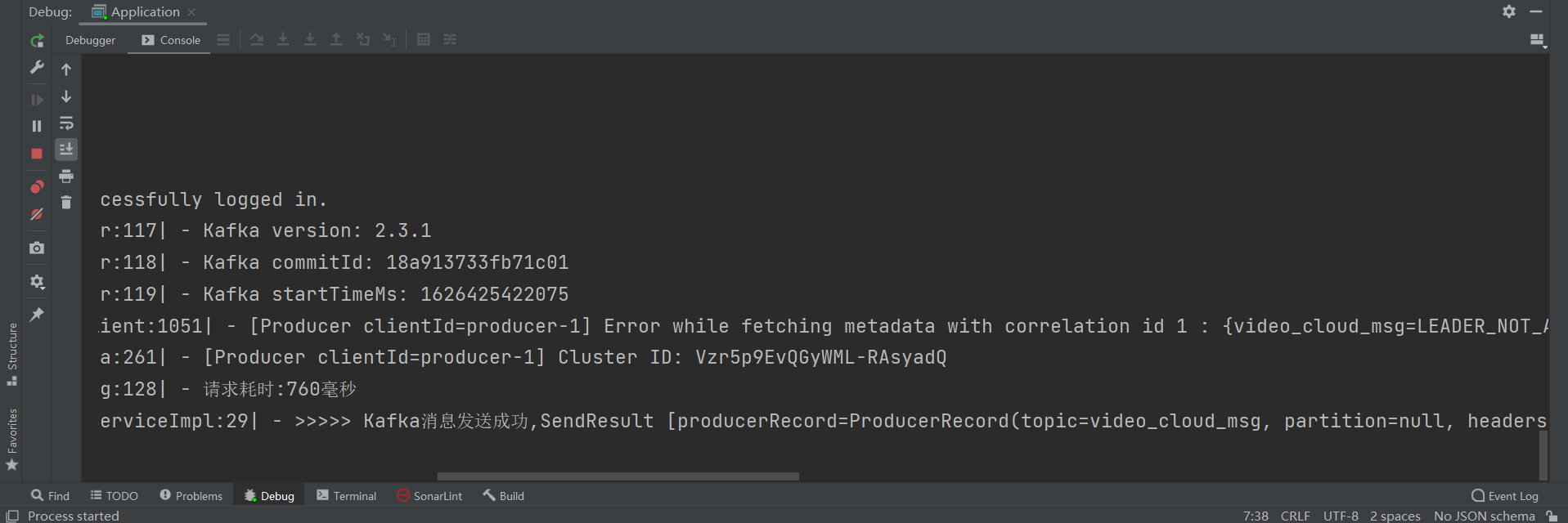Open the CRLF line separator dropdown
Screen dimensions: 1568x523
[x=1295, y=516]
